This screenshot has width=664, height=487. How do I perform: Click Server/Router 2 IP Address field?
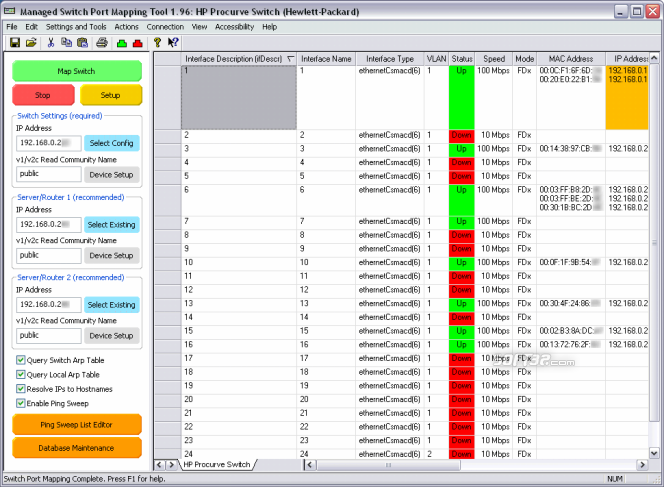tap(49, 305)
